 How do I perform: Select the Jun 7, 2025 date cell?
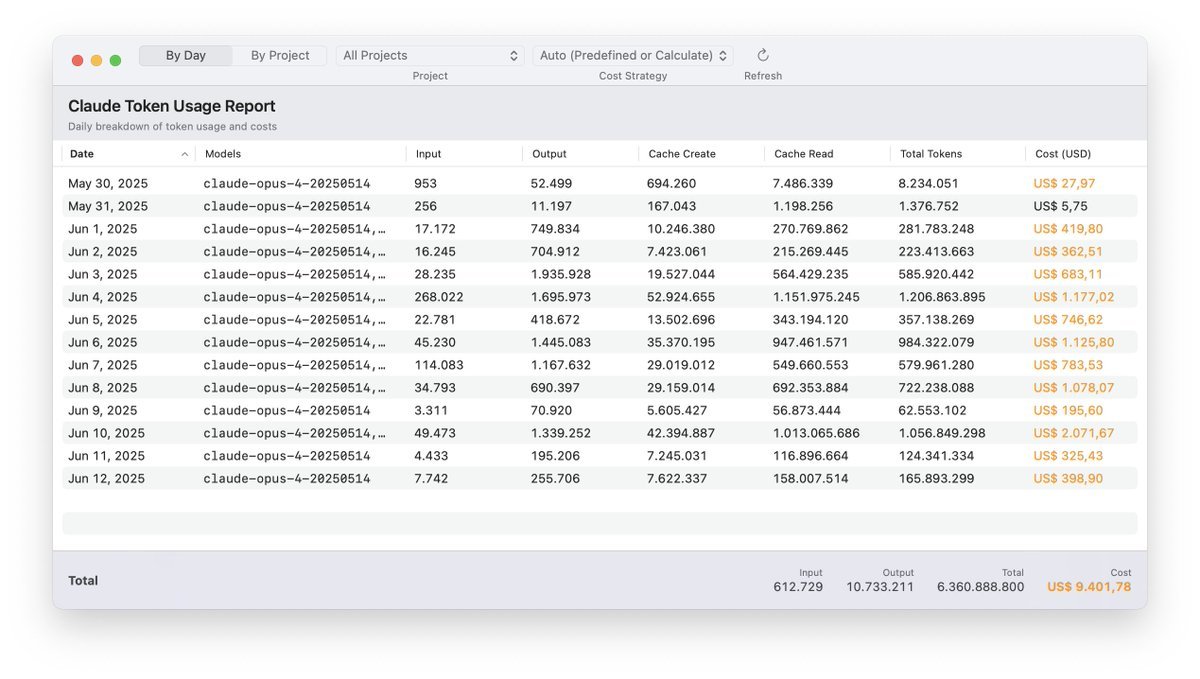click(x=103, y=365)
